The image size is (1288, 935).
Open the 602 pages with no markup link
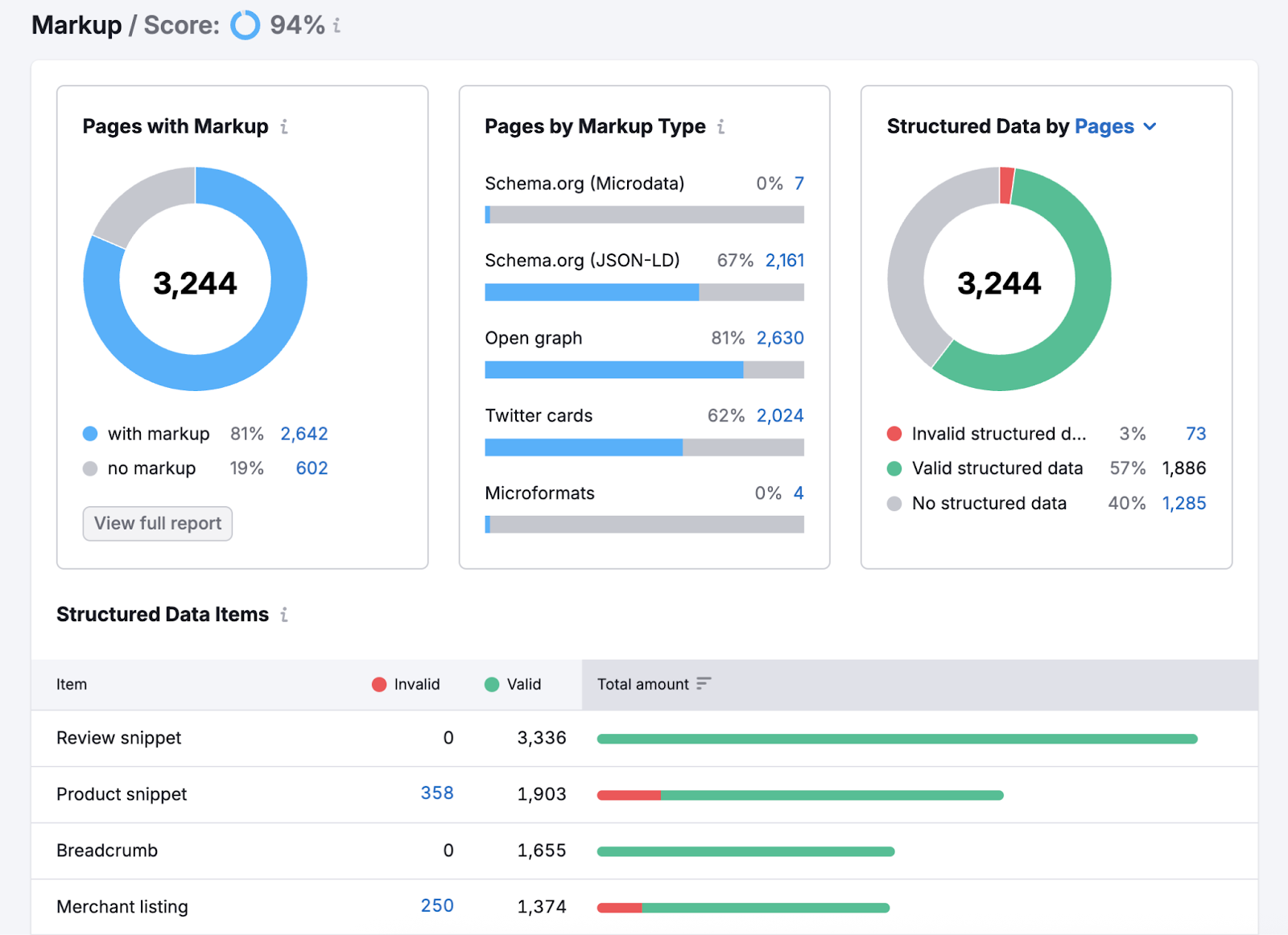pyautogui.click(x=312, y=467)
